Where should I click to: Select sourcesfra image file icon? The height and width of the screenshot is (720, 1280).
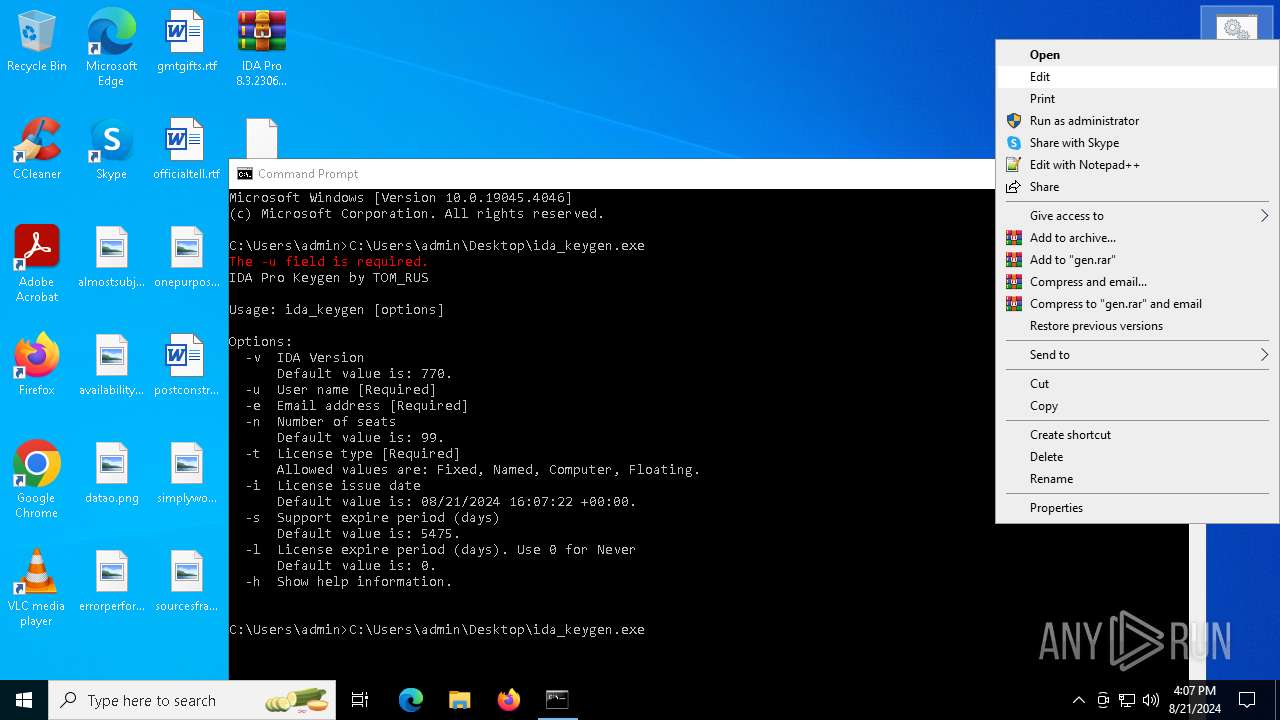(186, 580)
